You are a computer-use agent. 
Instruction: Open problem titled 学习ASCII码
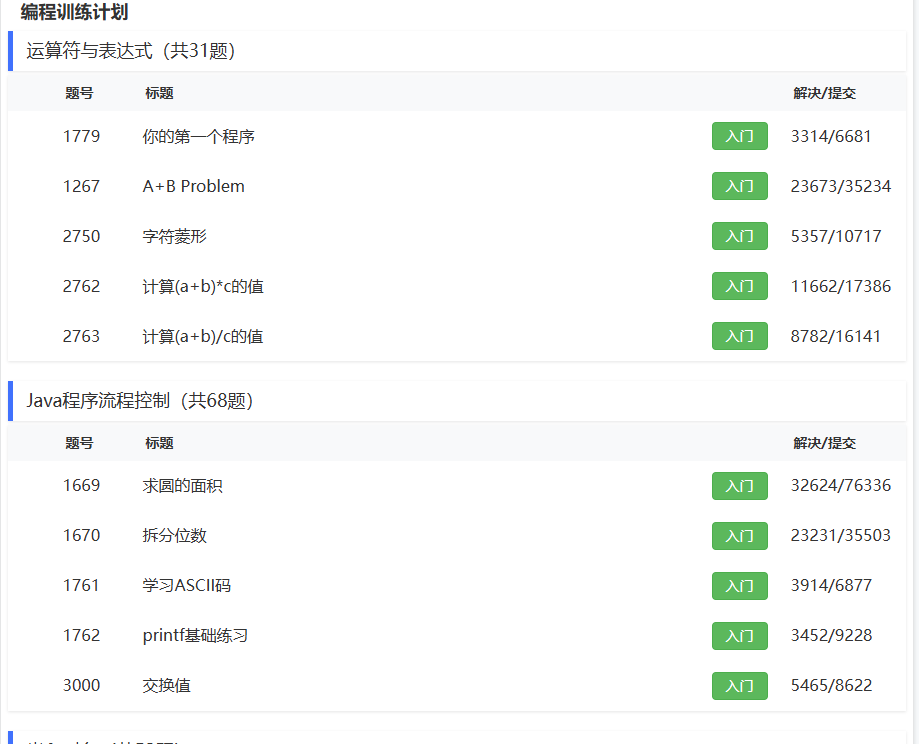tap(186, 585)
